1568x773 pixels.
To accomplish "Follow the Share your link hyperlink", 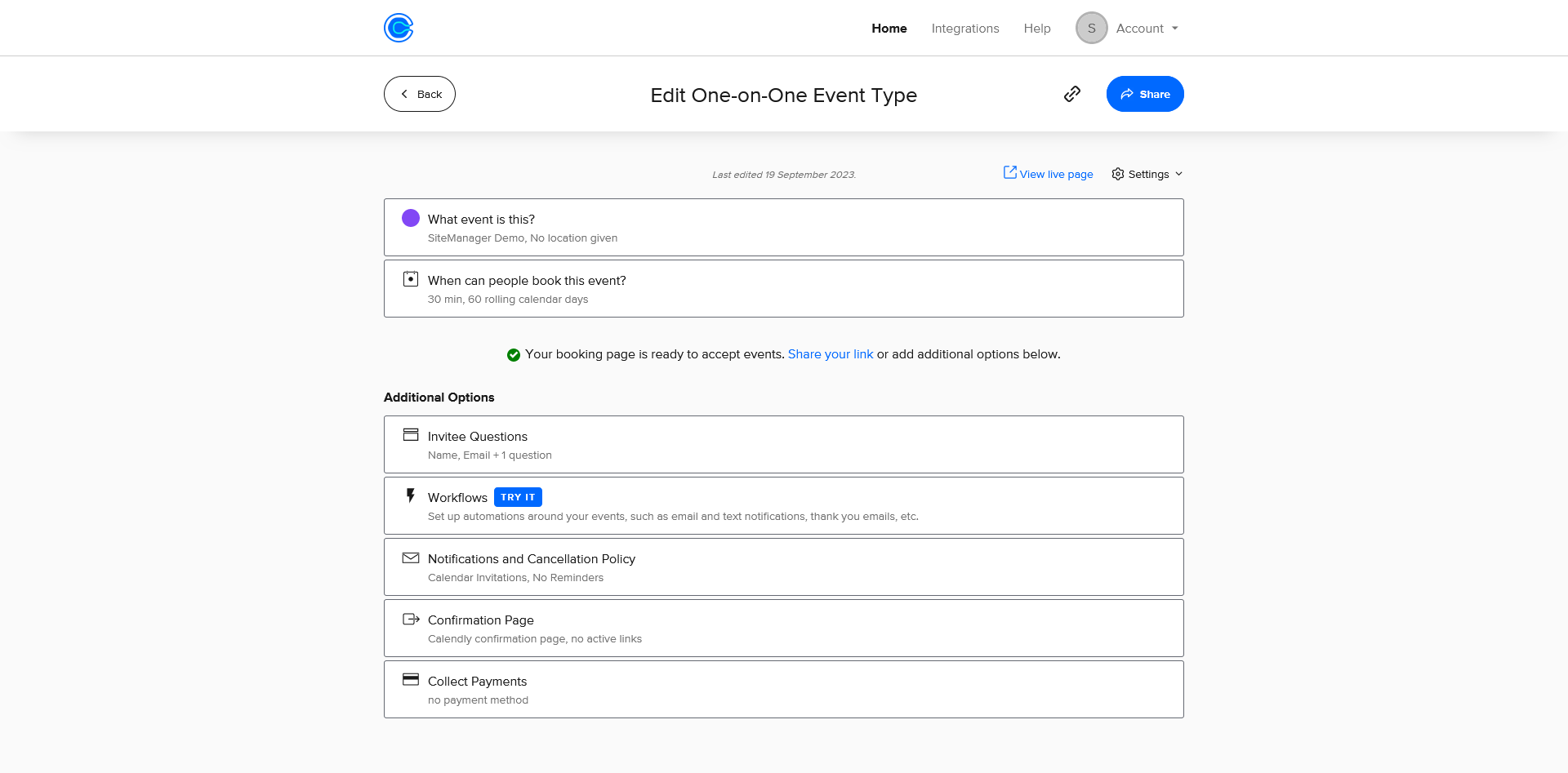I will [x=831, y=354].
